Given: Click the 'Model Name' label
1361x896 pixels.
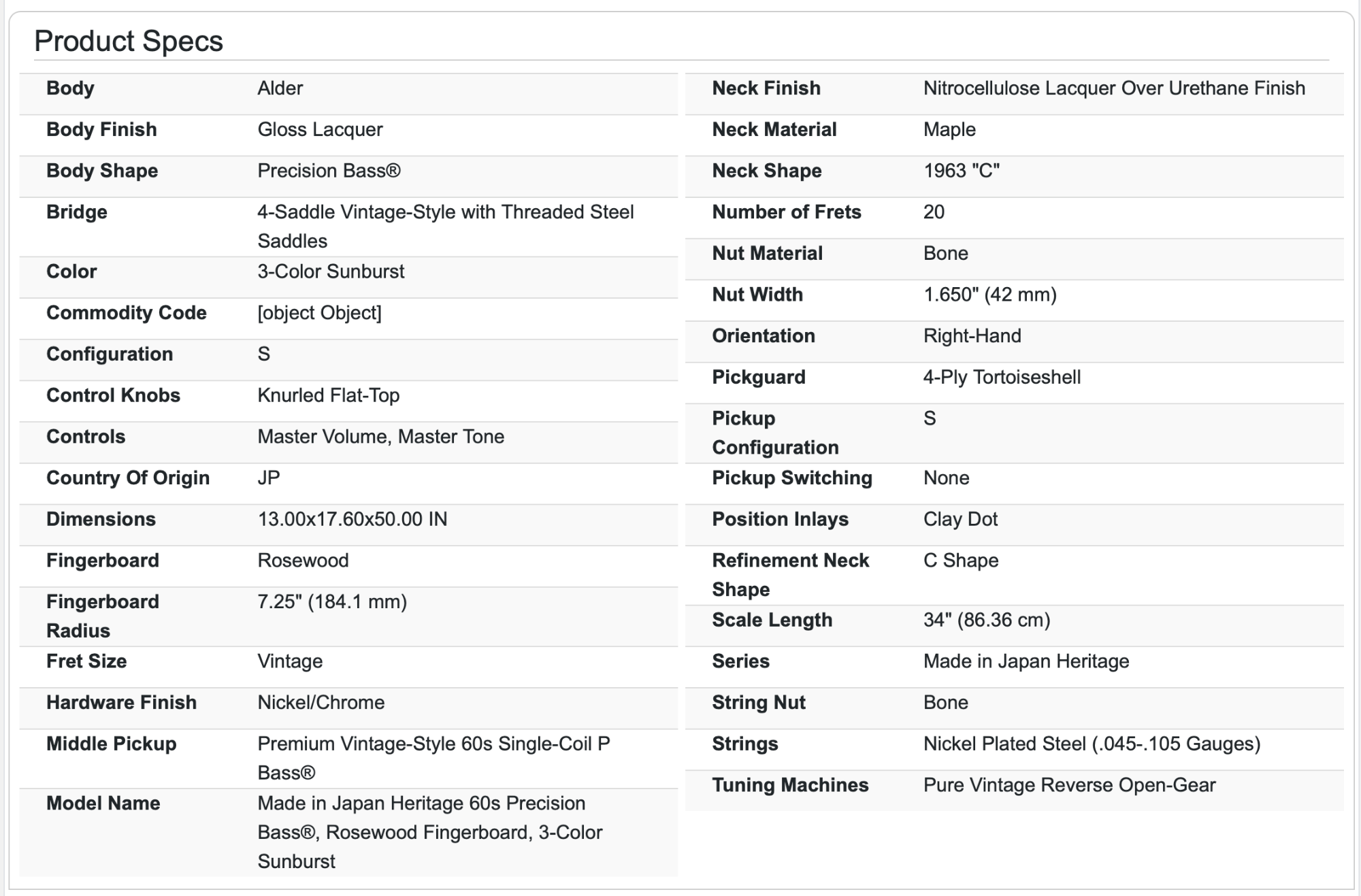Looking at the screenshot, I should coord(103,803).
